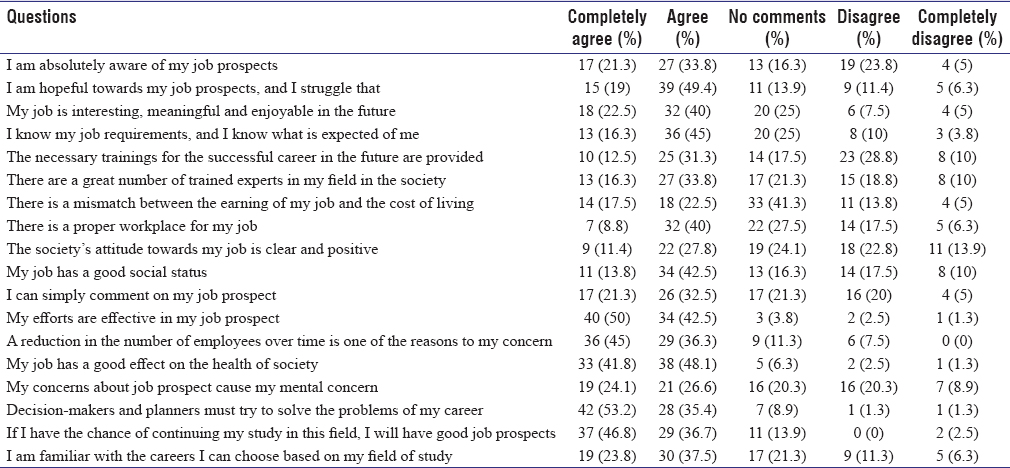Select the "38 (48.1)" agree cell
1010x468 pixels.
pos(687,364)
